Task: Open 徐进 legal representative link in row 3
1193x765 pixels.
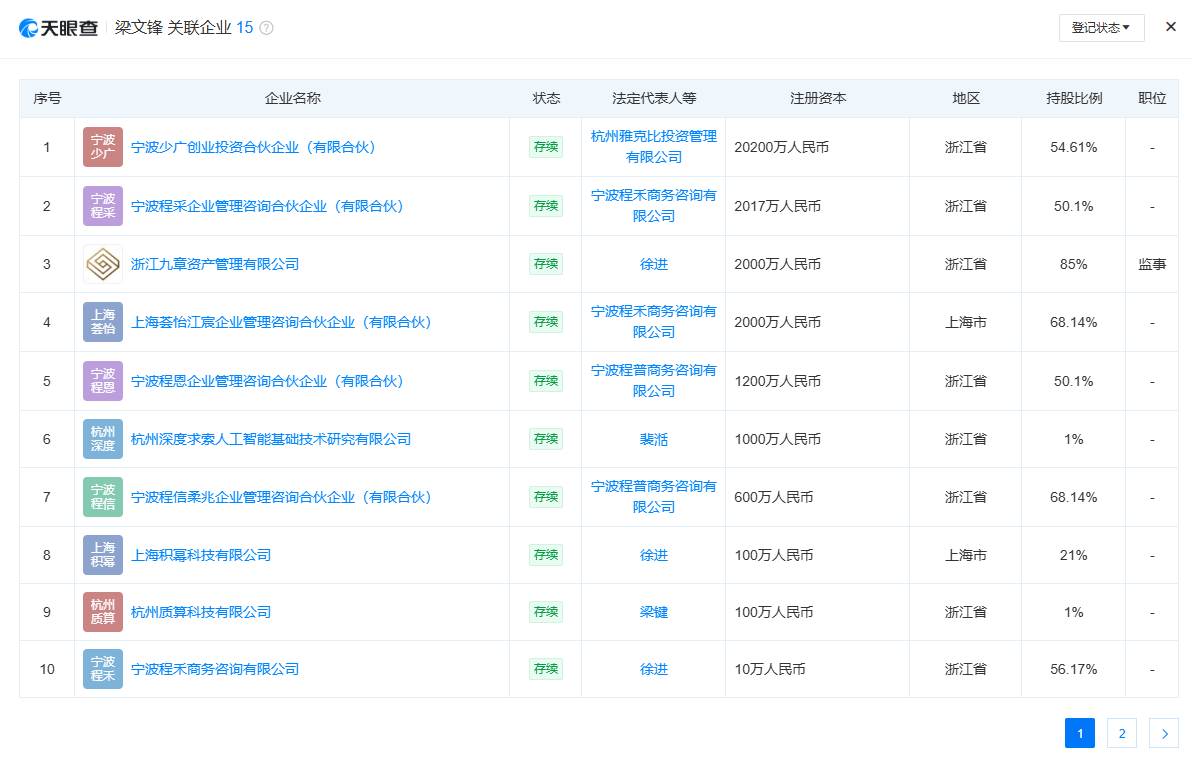Action: tap(654, 264)
